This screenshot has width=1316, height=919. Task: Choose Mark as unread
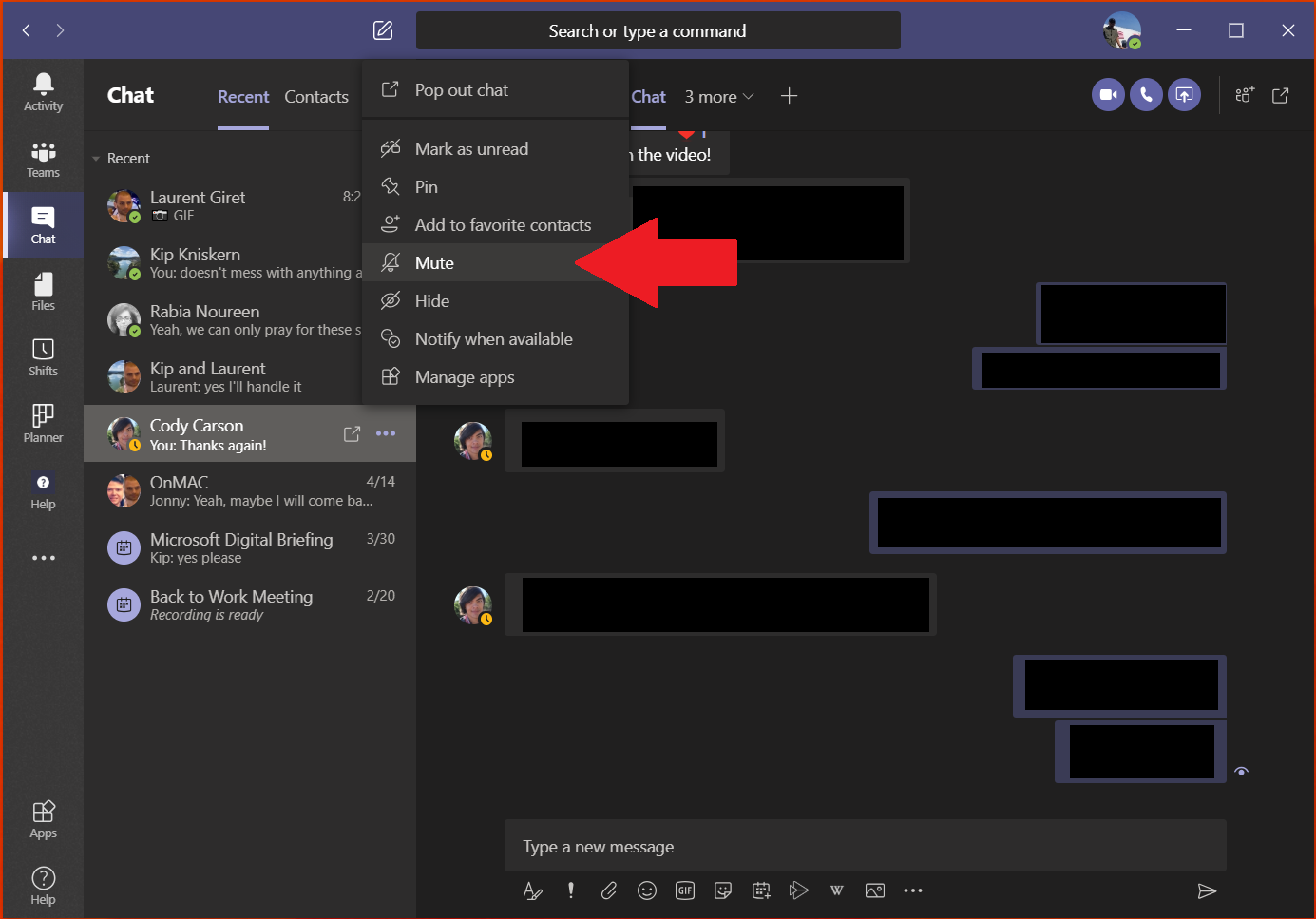coord(495,148)
